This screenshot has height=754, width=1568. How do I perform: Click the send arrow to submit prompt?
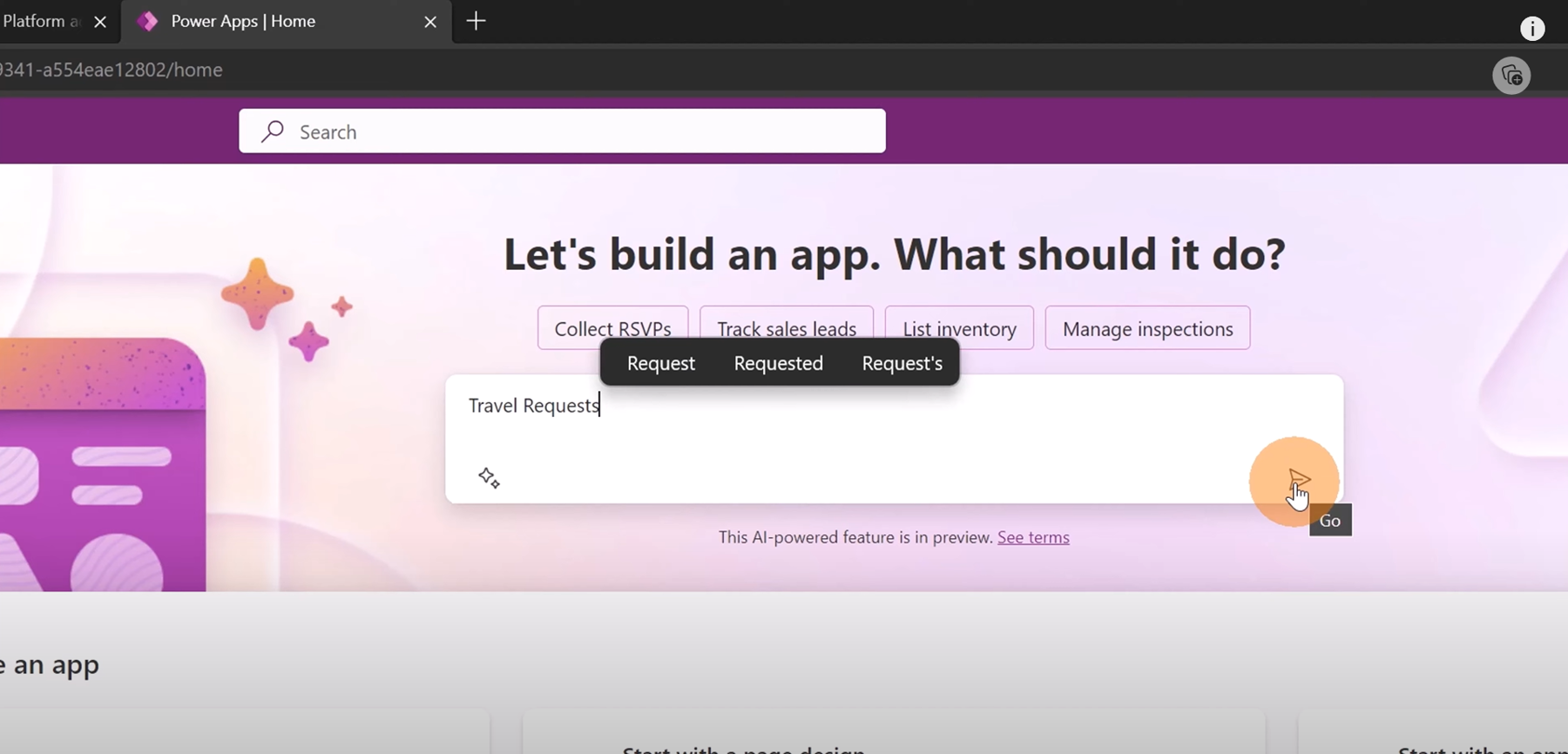coord(1299,480)
